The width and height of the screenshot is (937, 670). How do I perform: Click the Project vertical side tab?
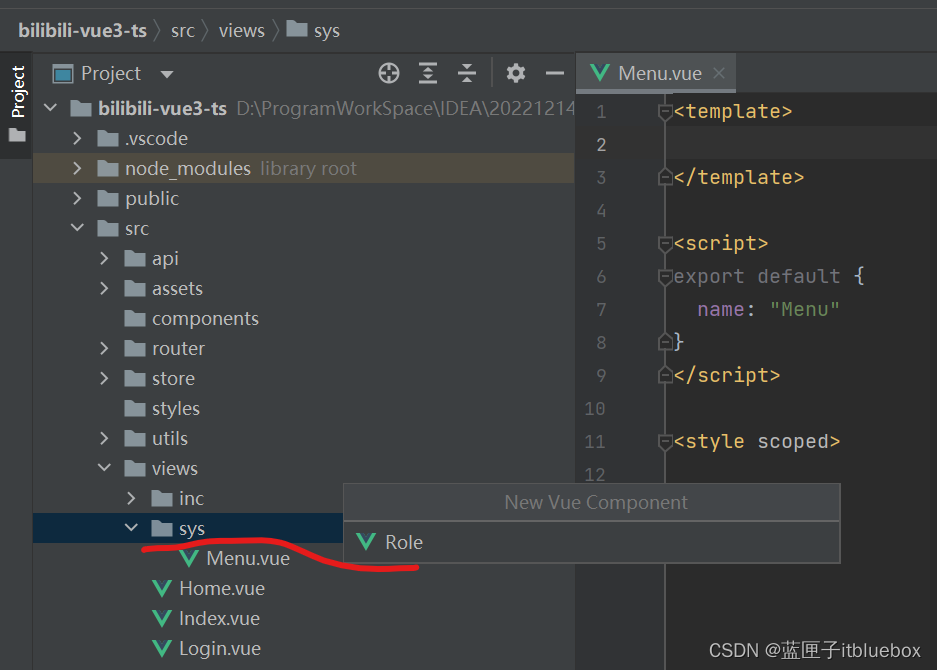pos(17,94)
